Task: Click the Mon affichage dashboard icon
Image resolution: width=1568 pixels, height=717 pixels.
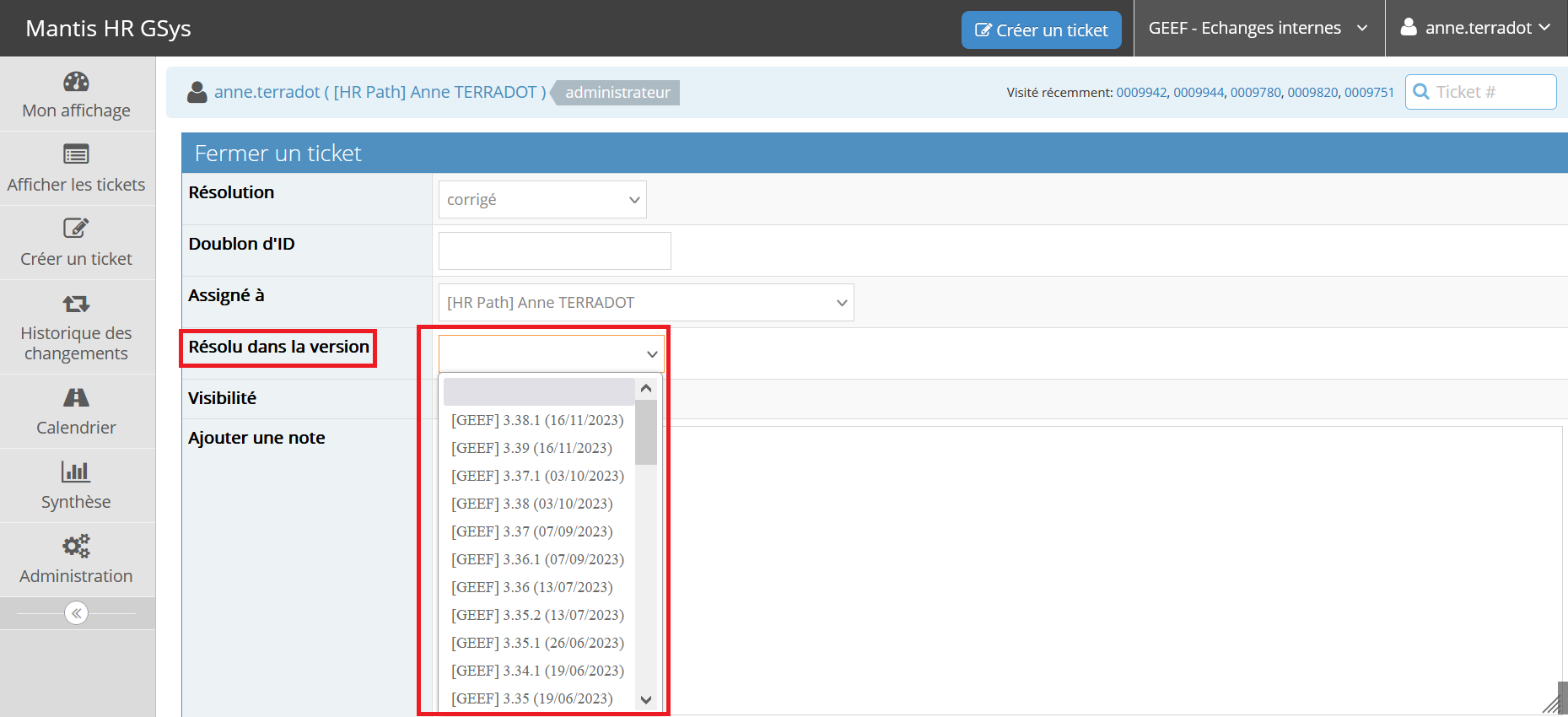Action: coord(76,82)
